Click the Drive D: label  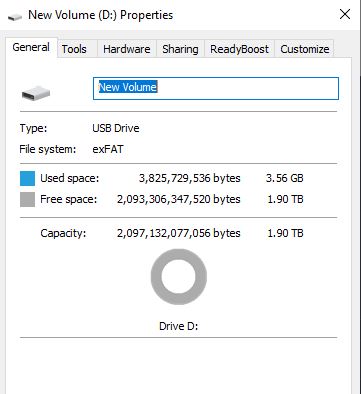(179, 326)
